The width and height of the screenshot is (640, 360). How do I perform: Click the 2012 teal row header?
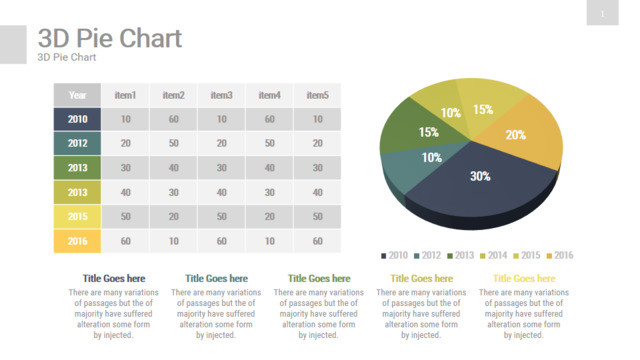[x=77, y=143]
